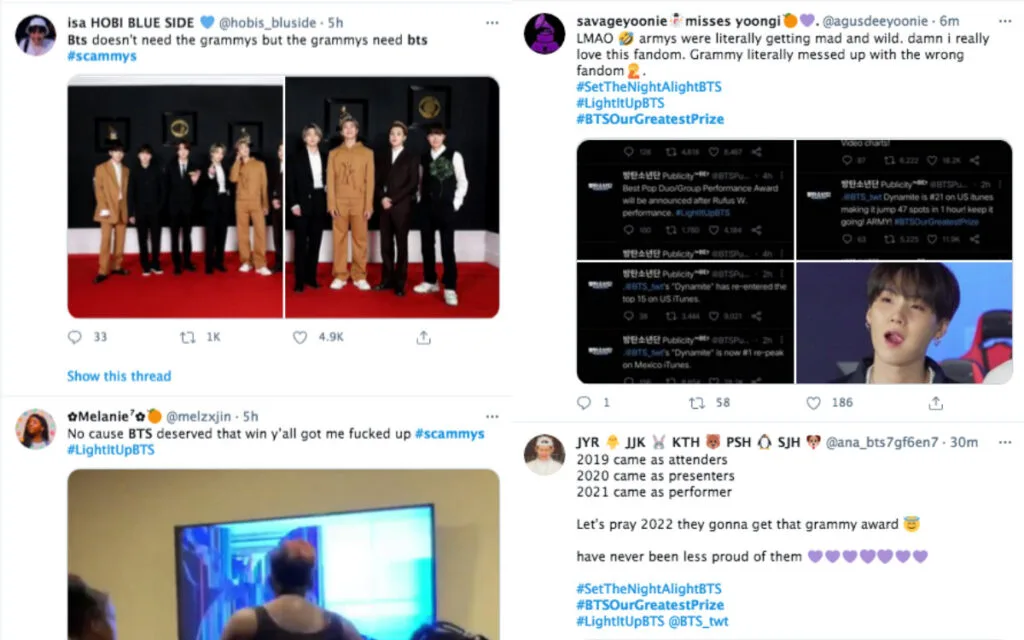Open #BTSOurGreatestPrize hashtag in agusdeeyoonie tweet
The width and height of the screenshot is (1024, 640).
point(650,119)
